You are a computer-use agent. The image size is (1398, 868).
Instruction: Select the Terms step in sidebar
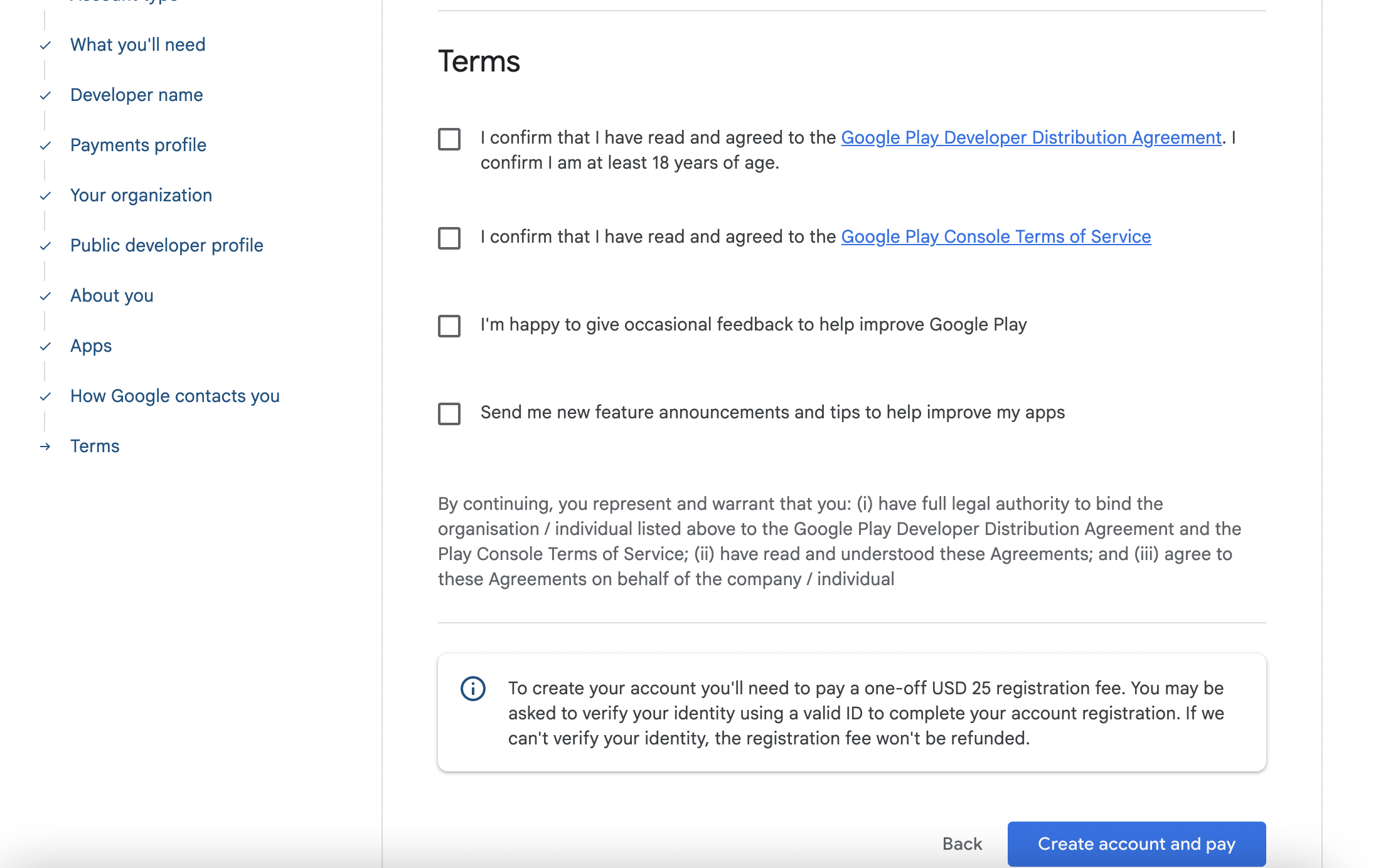95,446
